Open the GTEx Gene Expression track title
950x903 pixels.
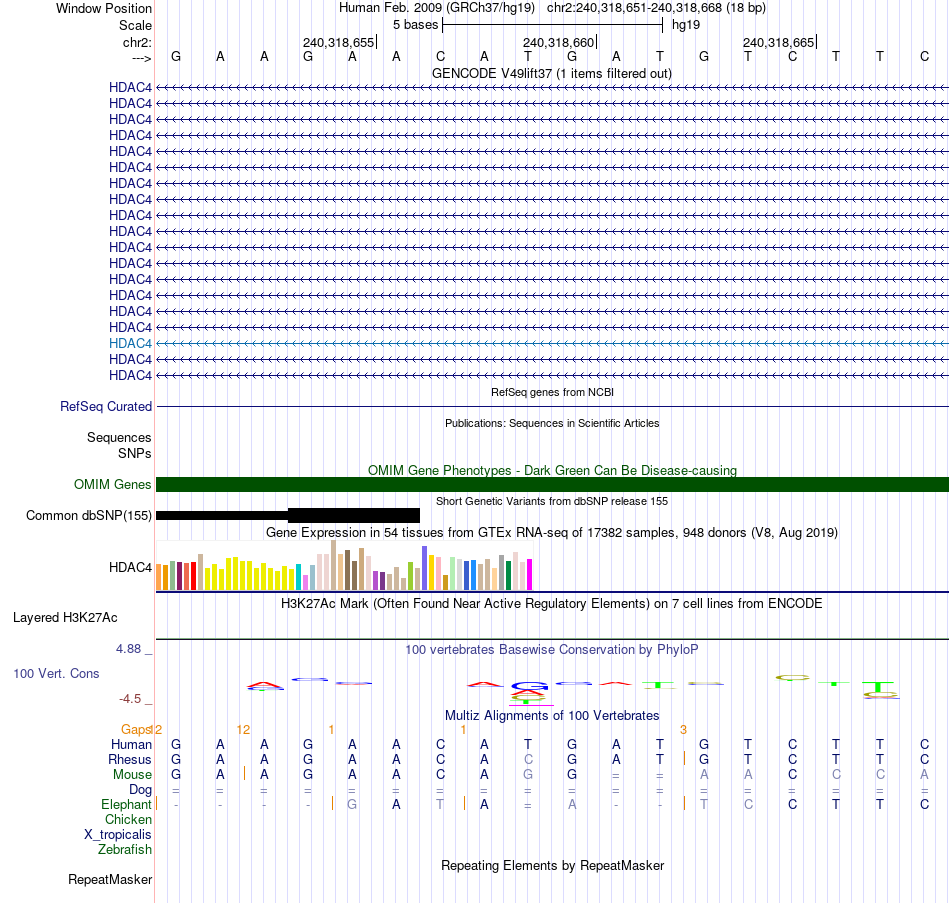552,532
